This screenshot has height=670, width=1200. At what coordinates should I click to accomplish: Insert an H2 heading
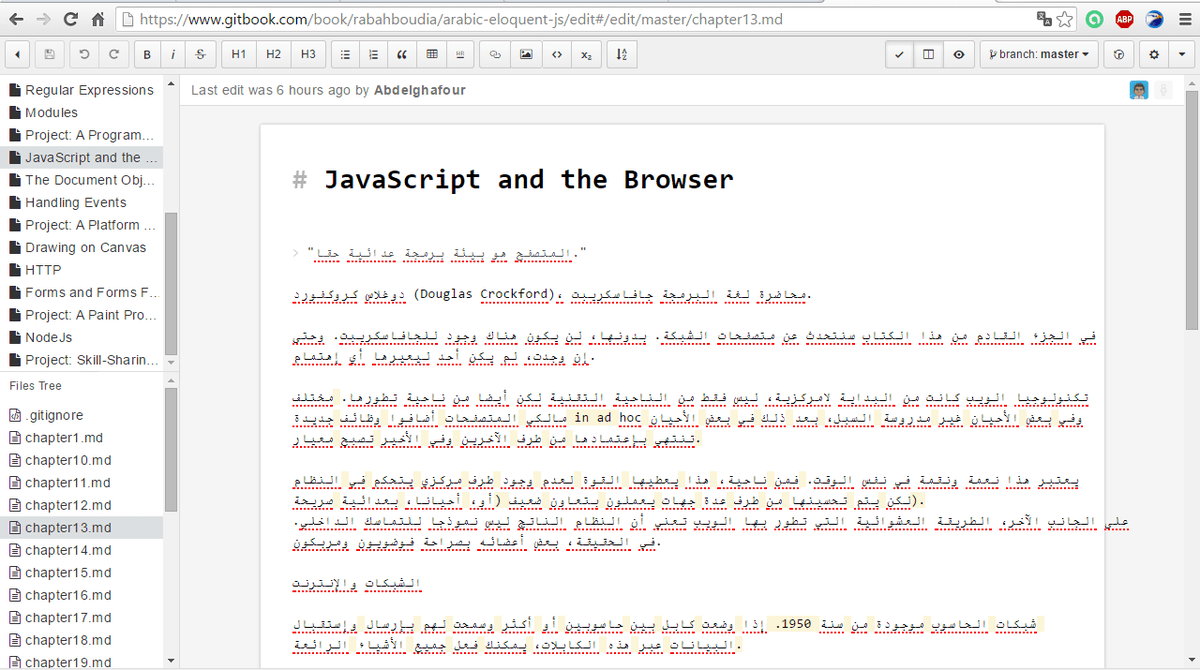tap(273, 54)
